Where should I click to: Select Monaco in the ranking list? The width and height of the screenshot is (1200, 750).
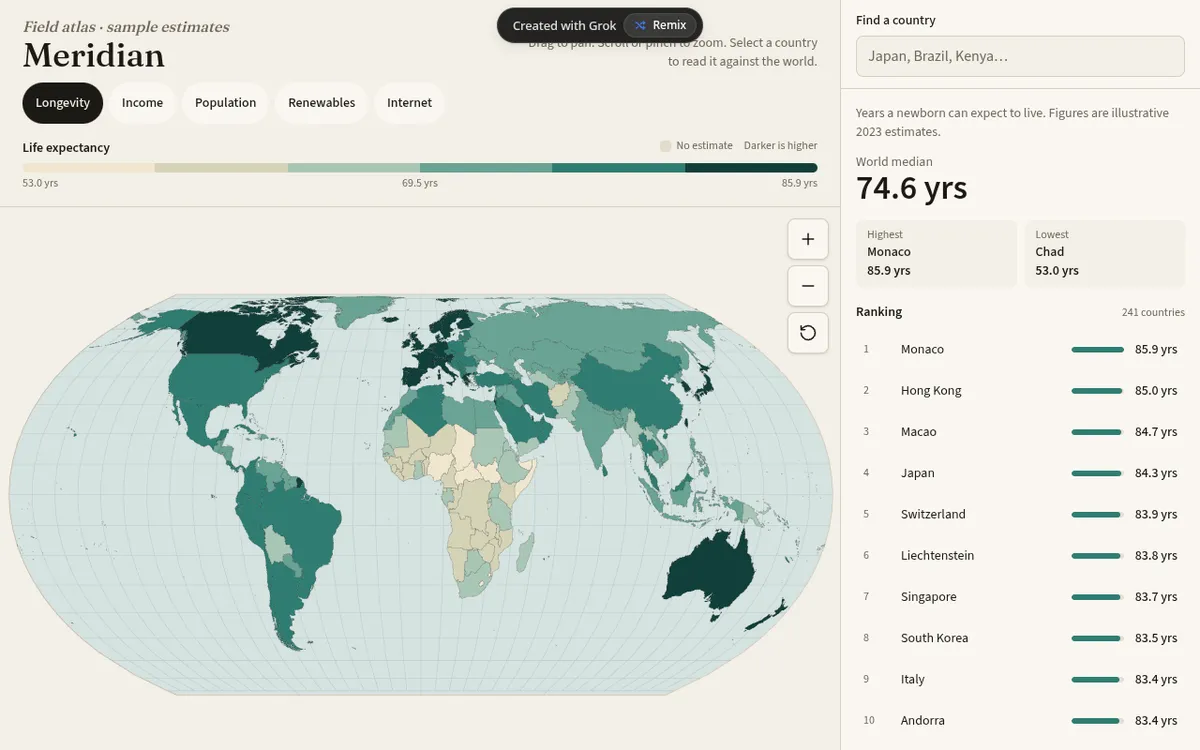pyautogui.click(x=1020, y=349)
